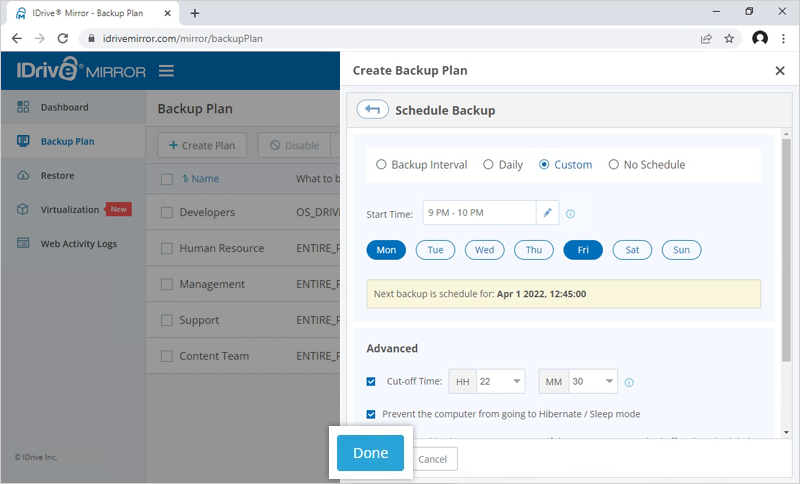Uncheck the Cut-off Time checkbox
This screenshot has height=484, width=800.
tap(371, 381)
